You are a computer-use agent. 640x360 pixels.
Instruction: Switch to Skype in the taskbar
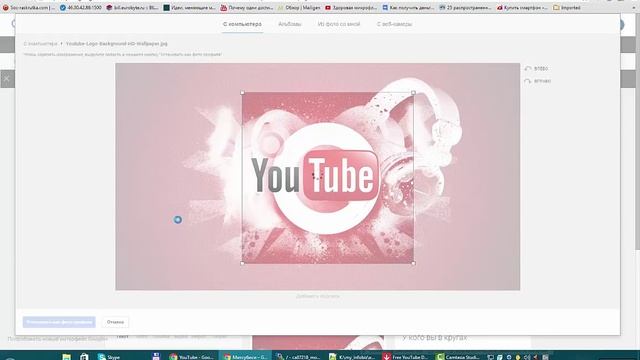coord(109,356)
